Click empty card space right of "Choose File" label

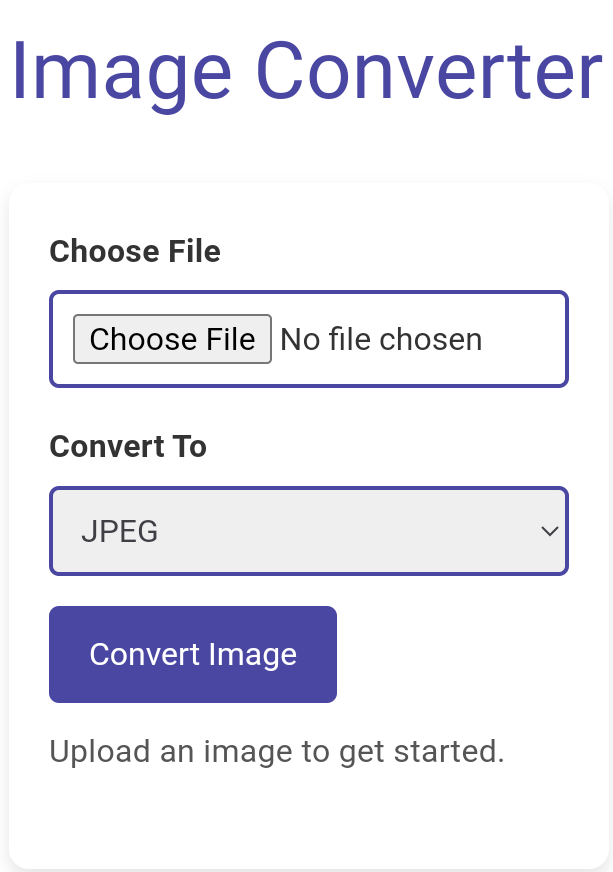pyautogui.click(x=400, y=251)
